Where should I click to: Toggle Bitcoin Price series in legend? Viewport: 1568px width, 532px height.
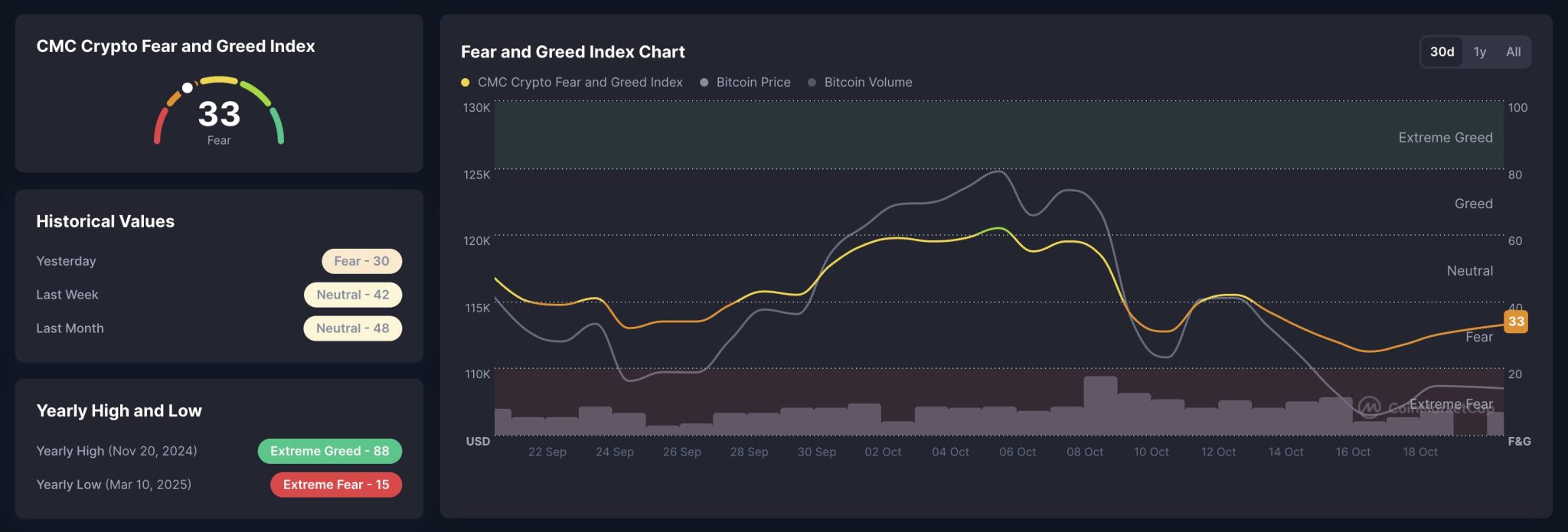point(753,82)
